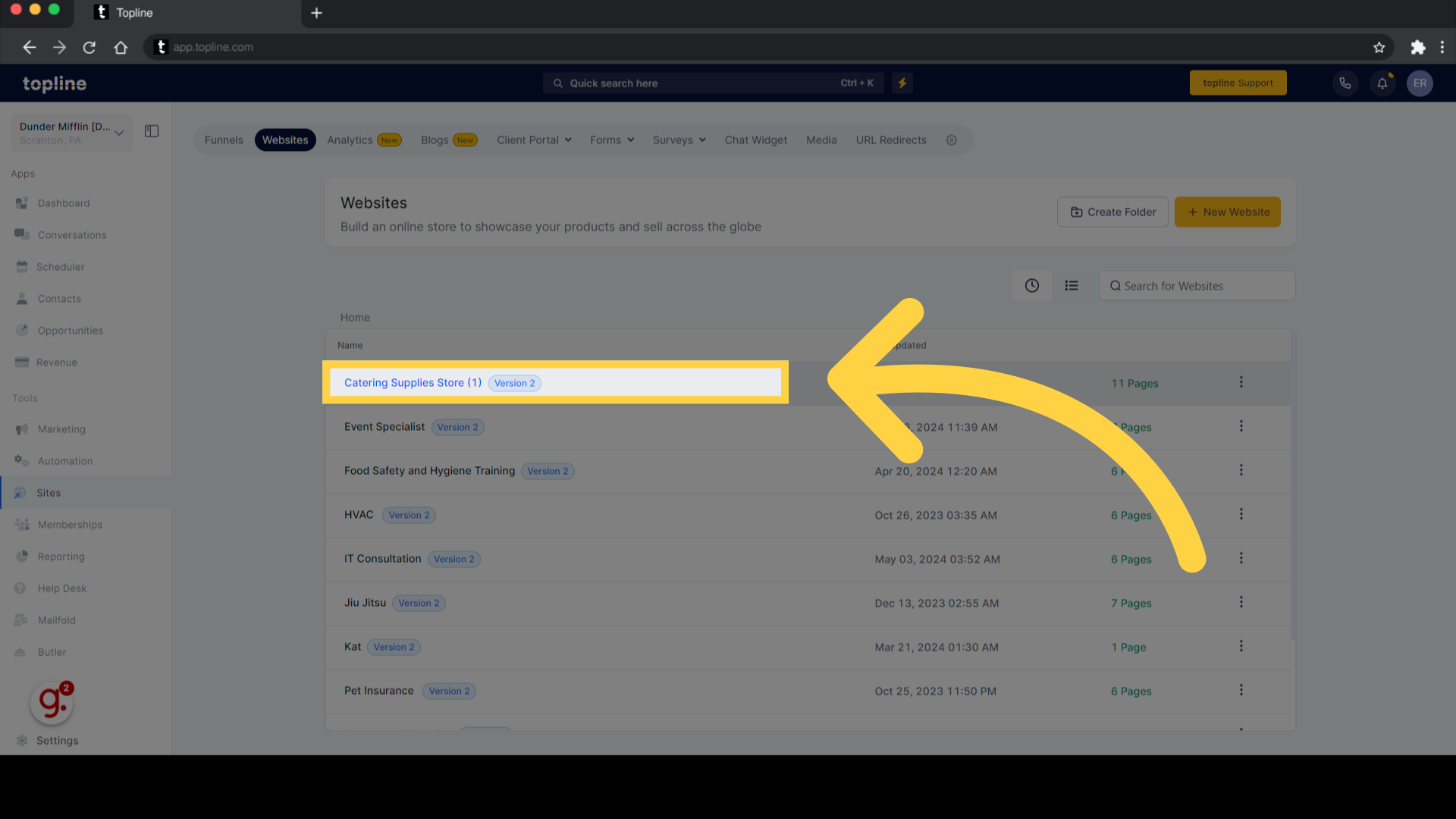Viewport: 1456px width, 819px height.
Task: Open actions menu for Event Specialist row
Action: point(1241,426)
